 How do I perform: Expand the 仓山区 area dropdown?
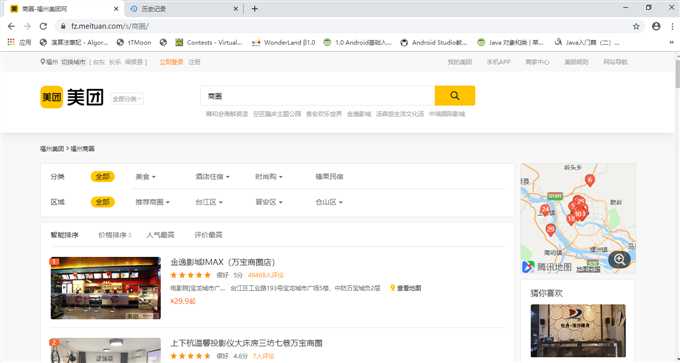tap(329, 202)
